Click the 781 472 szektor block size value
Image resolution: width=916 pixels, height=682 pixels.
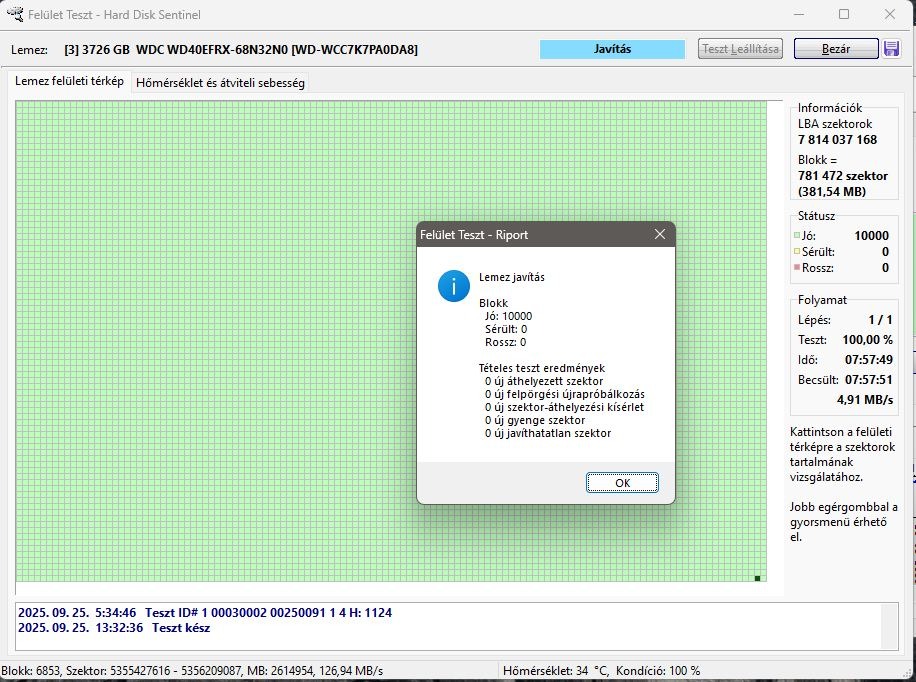pos(843,176)
